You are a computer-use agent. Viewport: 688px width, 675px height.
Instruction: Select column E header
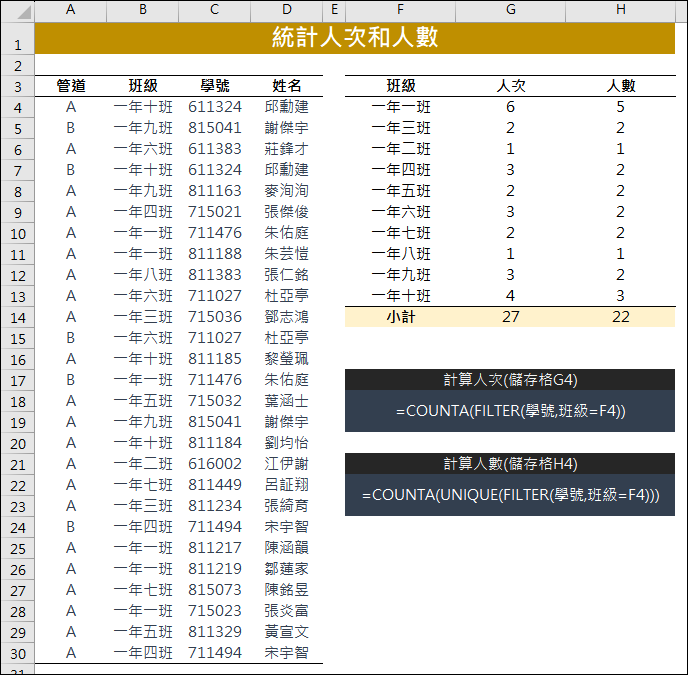[x=334, y=10]
